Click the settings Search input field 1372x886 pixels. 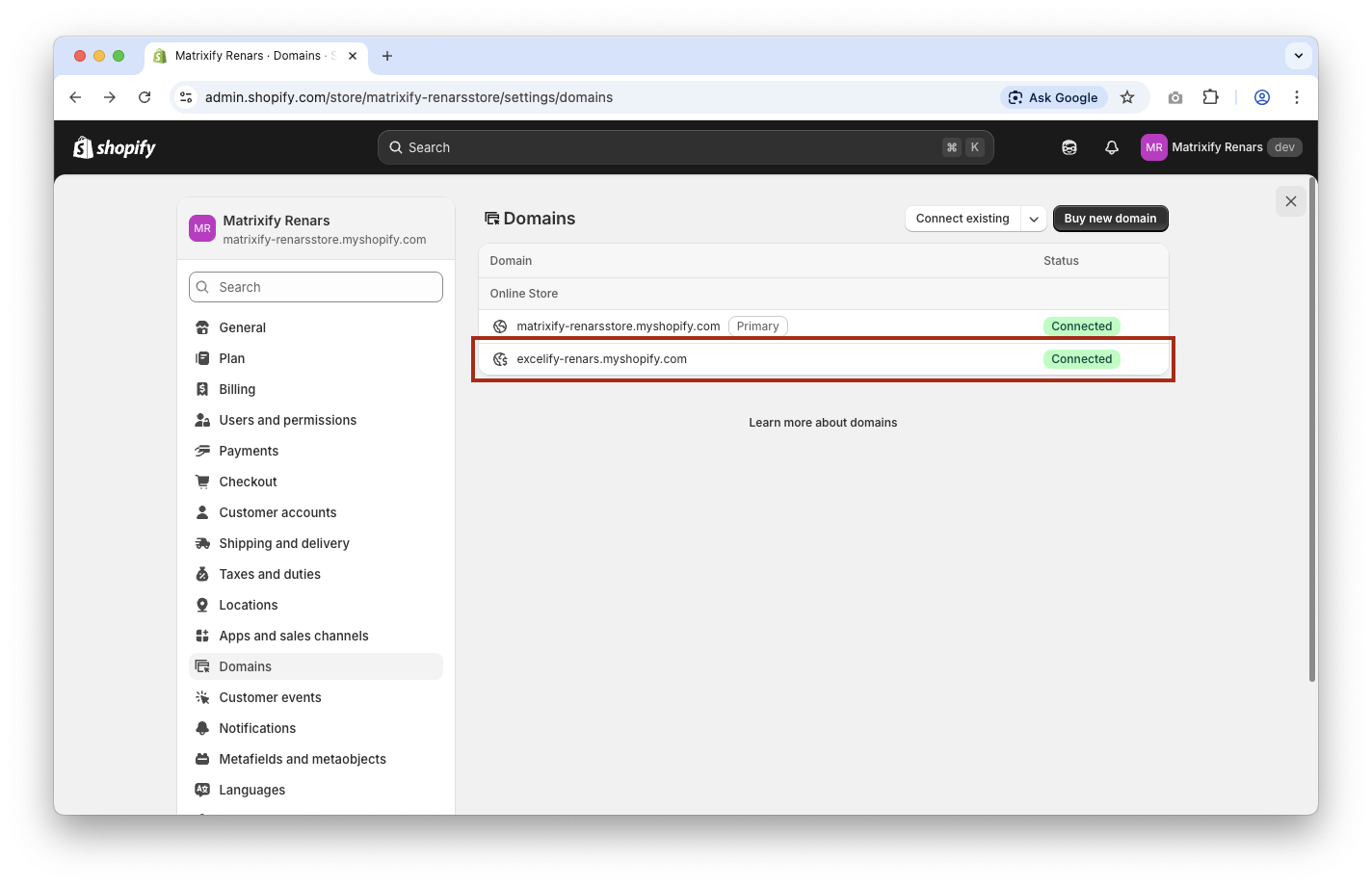pos(316,287)
